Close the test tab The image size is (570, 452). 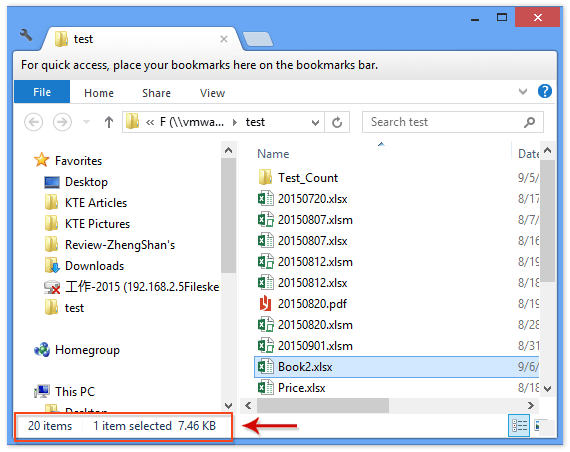224,39
